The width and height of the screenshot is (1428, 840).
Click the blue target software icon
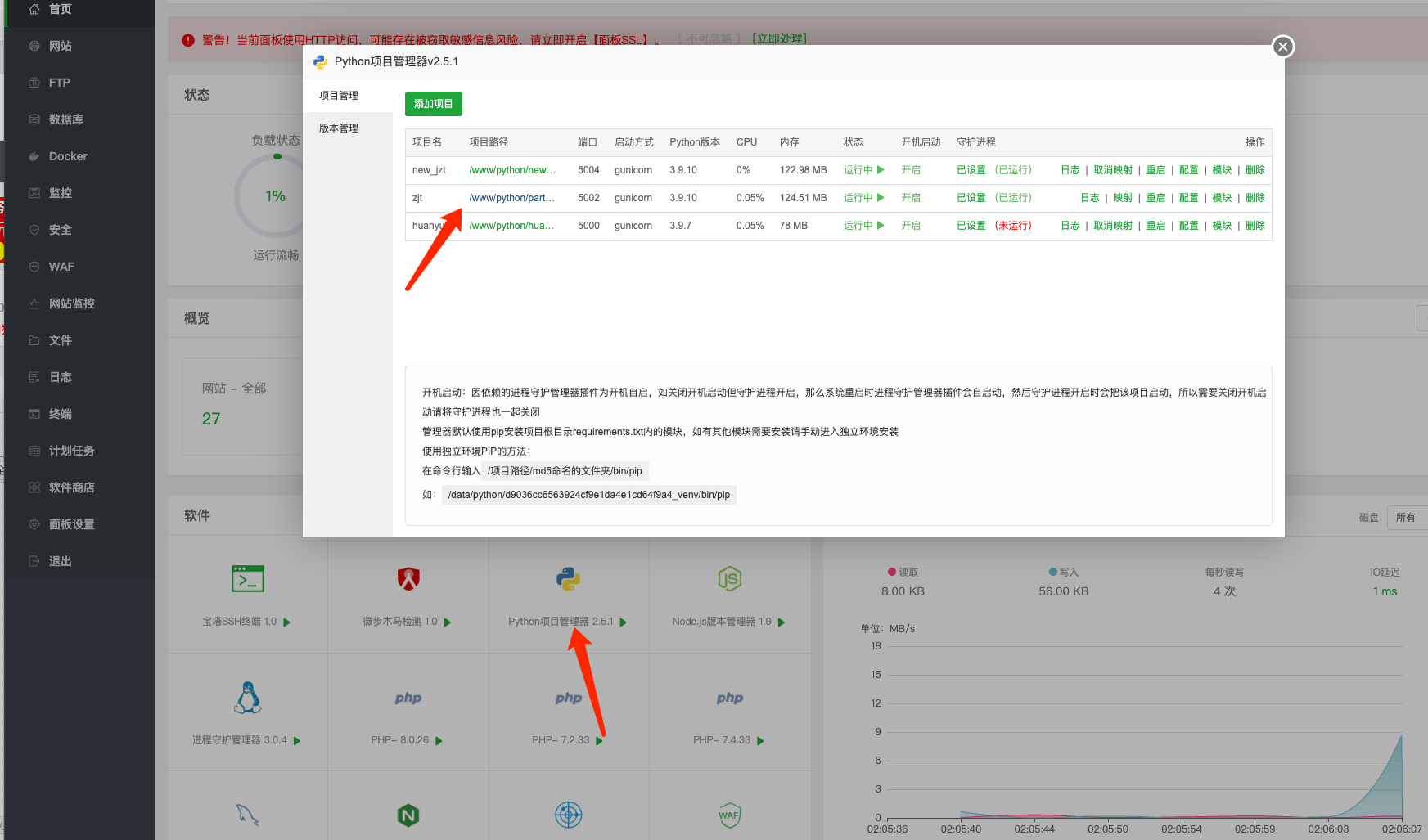pyautogui.click(x=568, y=815)
